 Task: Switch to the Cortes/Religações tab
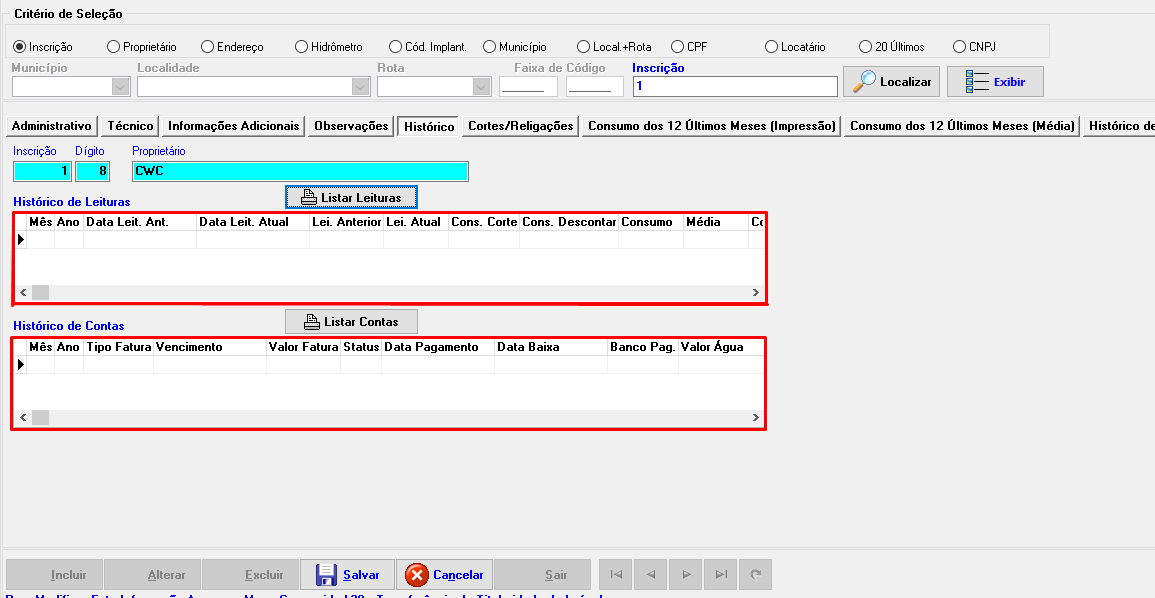[x=521, y=126]
